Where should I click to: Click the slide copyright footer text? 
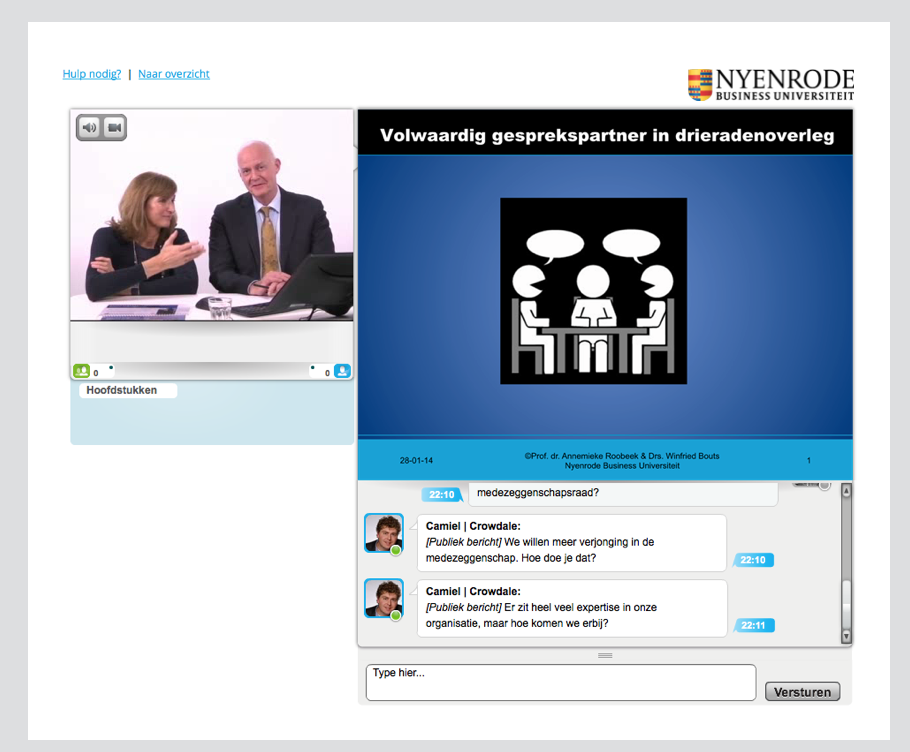tap(622, 461)
